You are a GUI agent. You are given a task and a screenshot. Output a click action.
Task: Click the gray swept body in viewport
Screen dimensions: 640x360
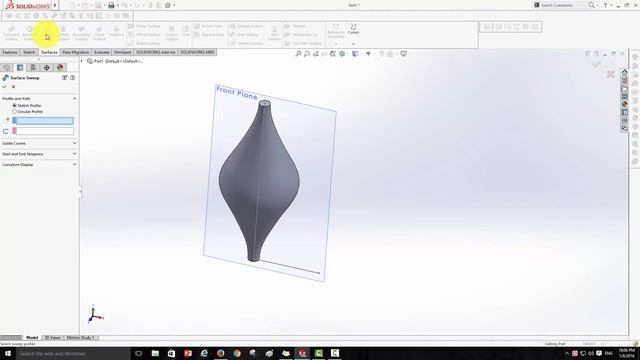pos(259,180)
